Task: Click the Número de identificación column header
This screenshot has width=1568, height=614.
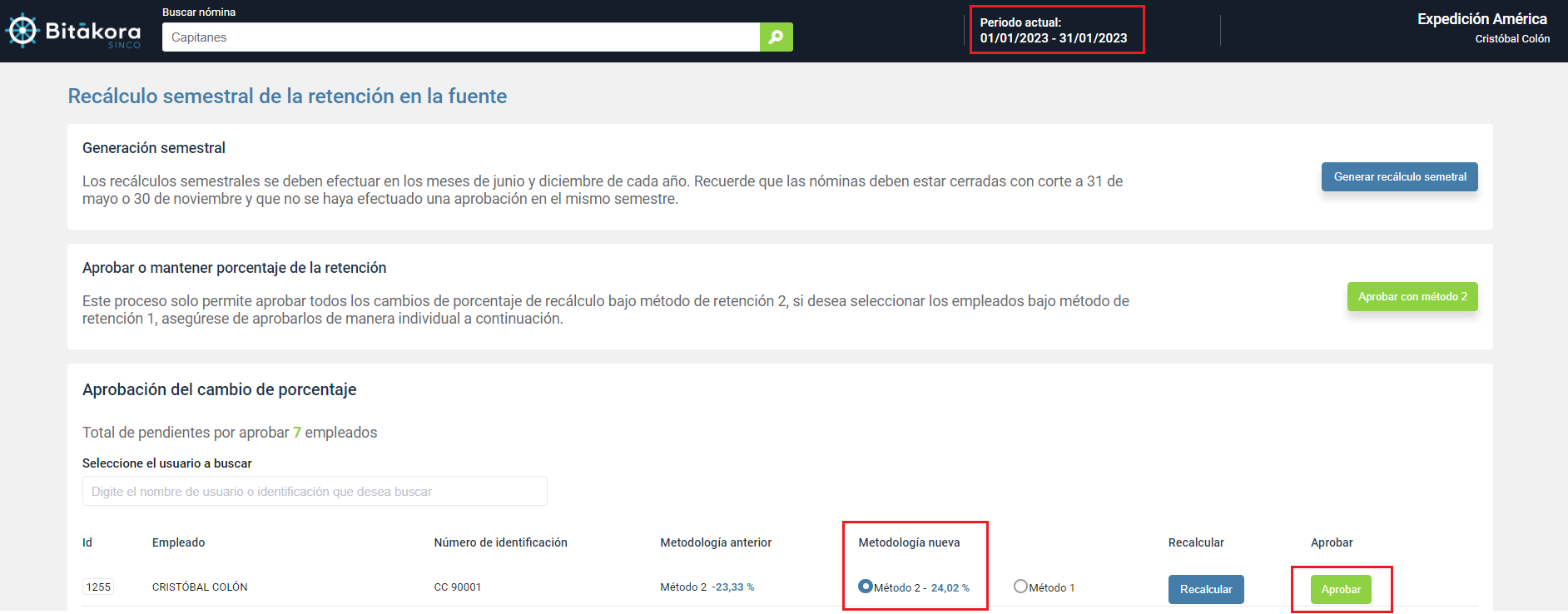Action: click(500, 542)
